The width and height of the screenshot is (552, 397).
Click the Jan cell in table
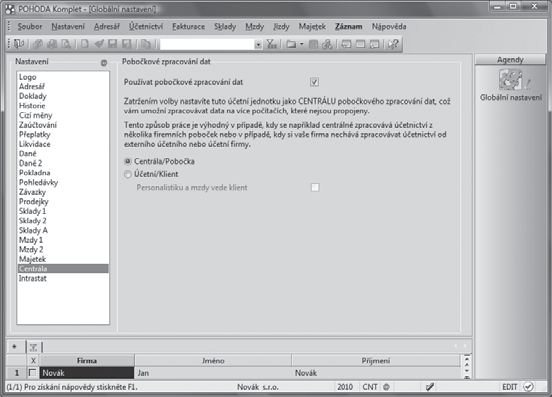pyautogui.click(x=213, y=373)
